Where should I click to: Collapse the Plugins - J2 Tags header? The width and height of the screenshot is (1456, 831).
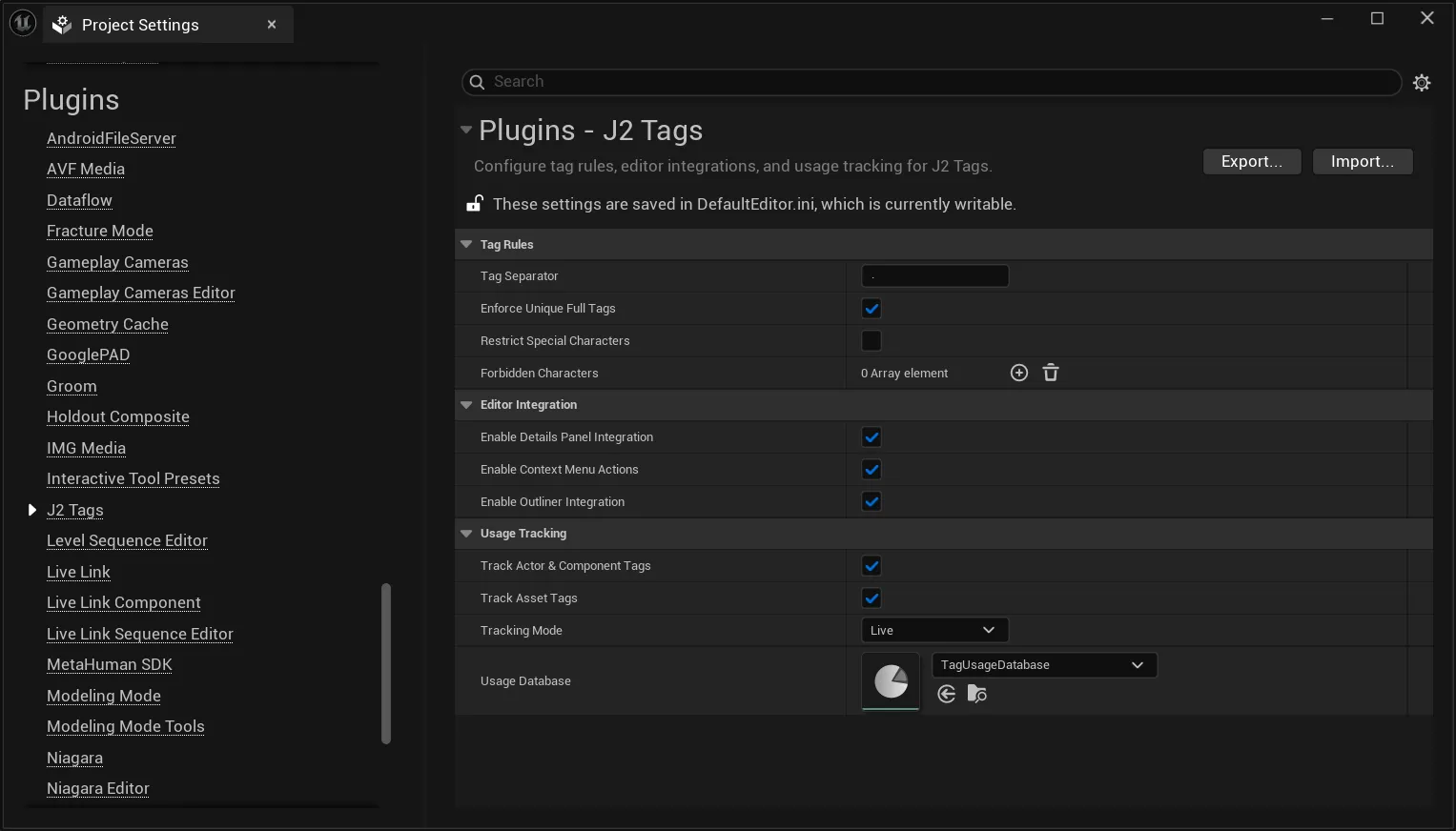point(466,130)
